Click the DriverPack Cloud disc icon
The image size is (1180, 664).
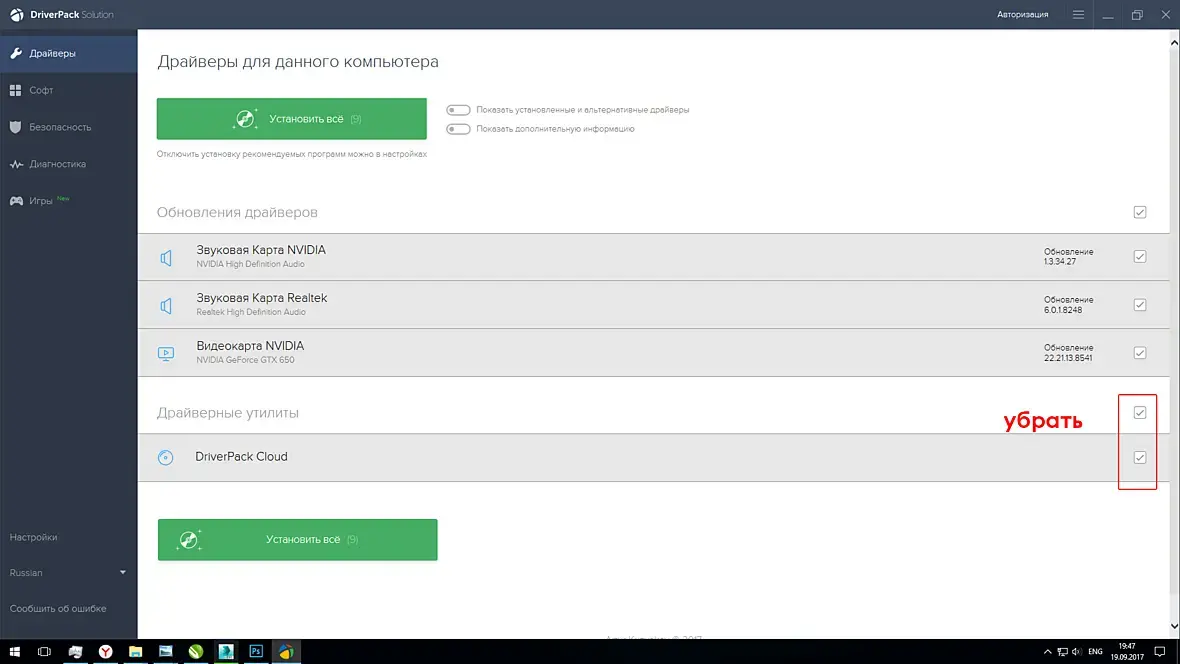[x=166, y=458]
